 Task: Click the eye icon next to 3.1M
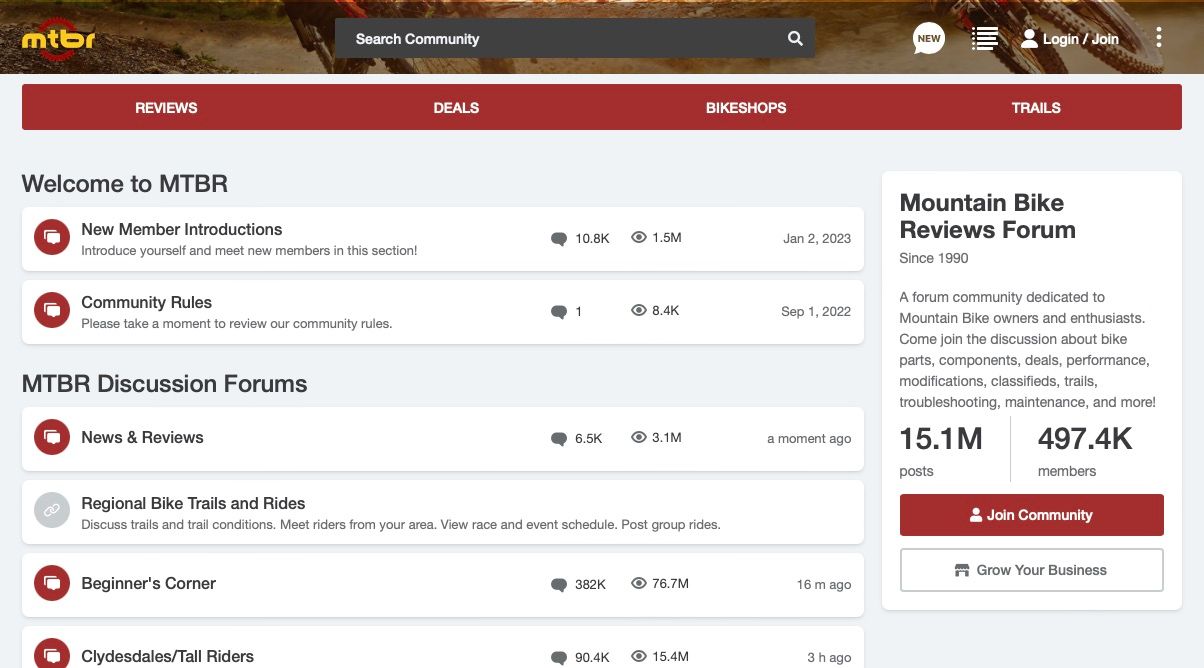639,438
